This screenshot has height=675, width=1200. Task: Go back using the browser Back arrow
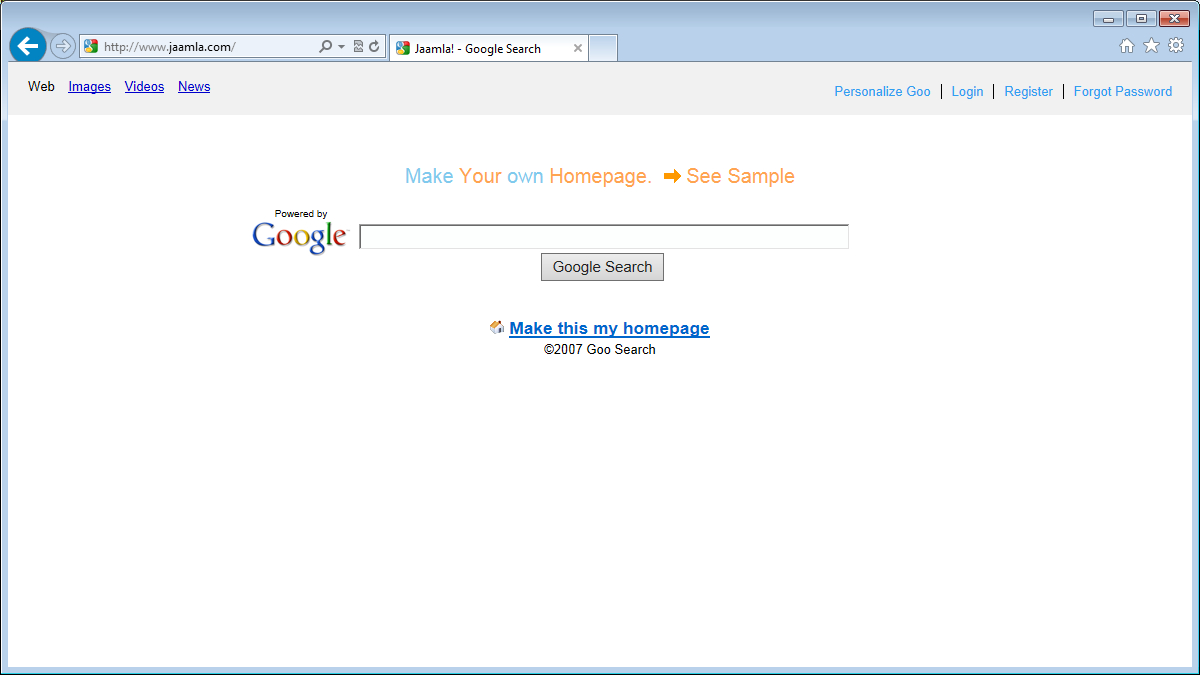[28, 46]
